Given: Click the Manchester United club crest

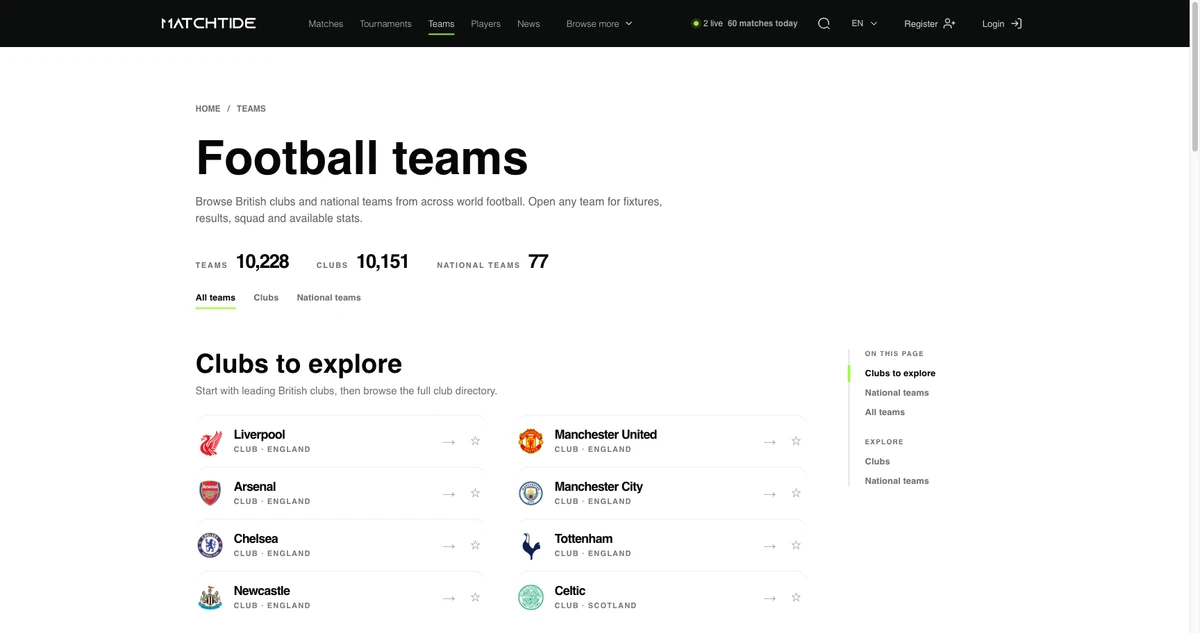Looking at the screenshot, I should tap(531, 441).
